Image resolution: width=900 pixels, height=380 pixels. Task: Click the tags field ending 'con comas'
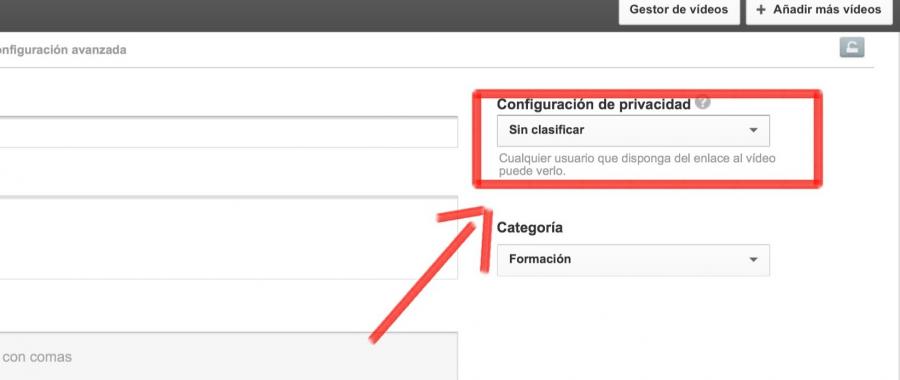click(228, 356)
